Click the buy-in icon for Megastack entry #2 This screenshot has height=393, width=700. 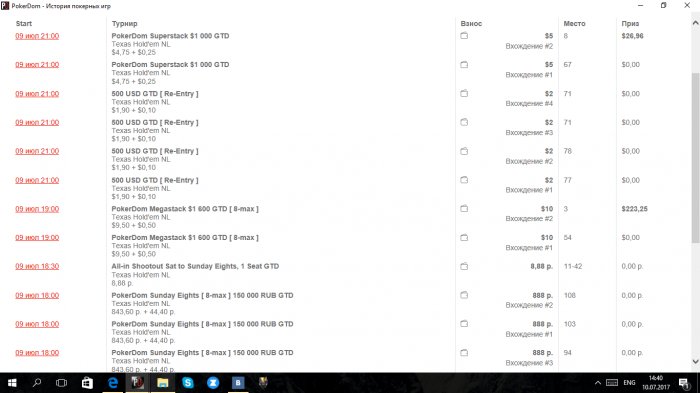click(x=464, y=209)
